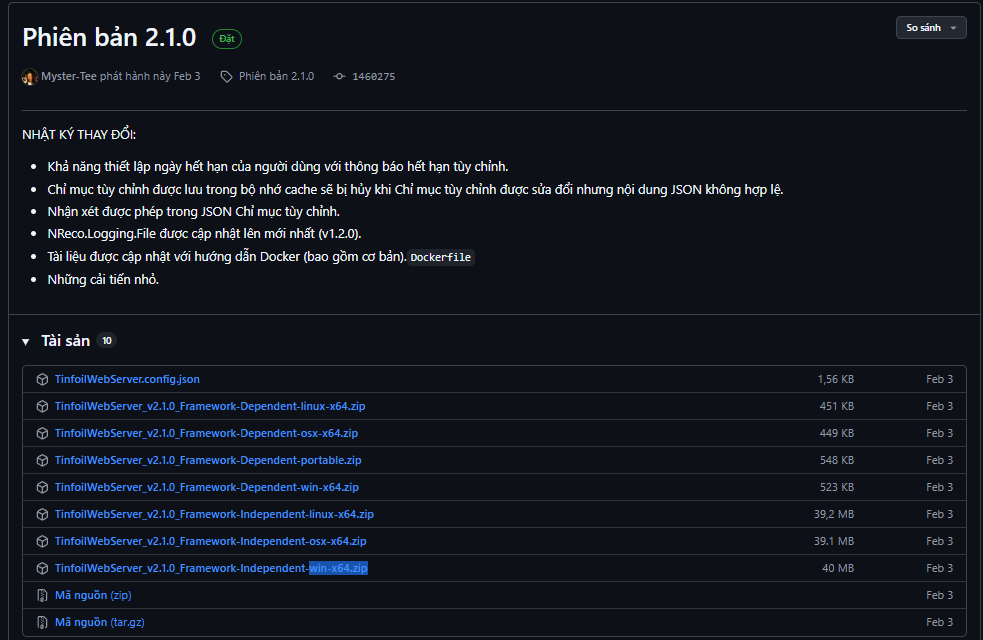Open commit 1460275
The height and width of the screenshot is (640, 983).
(x=373, y=77)
